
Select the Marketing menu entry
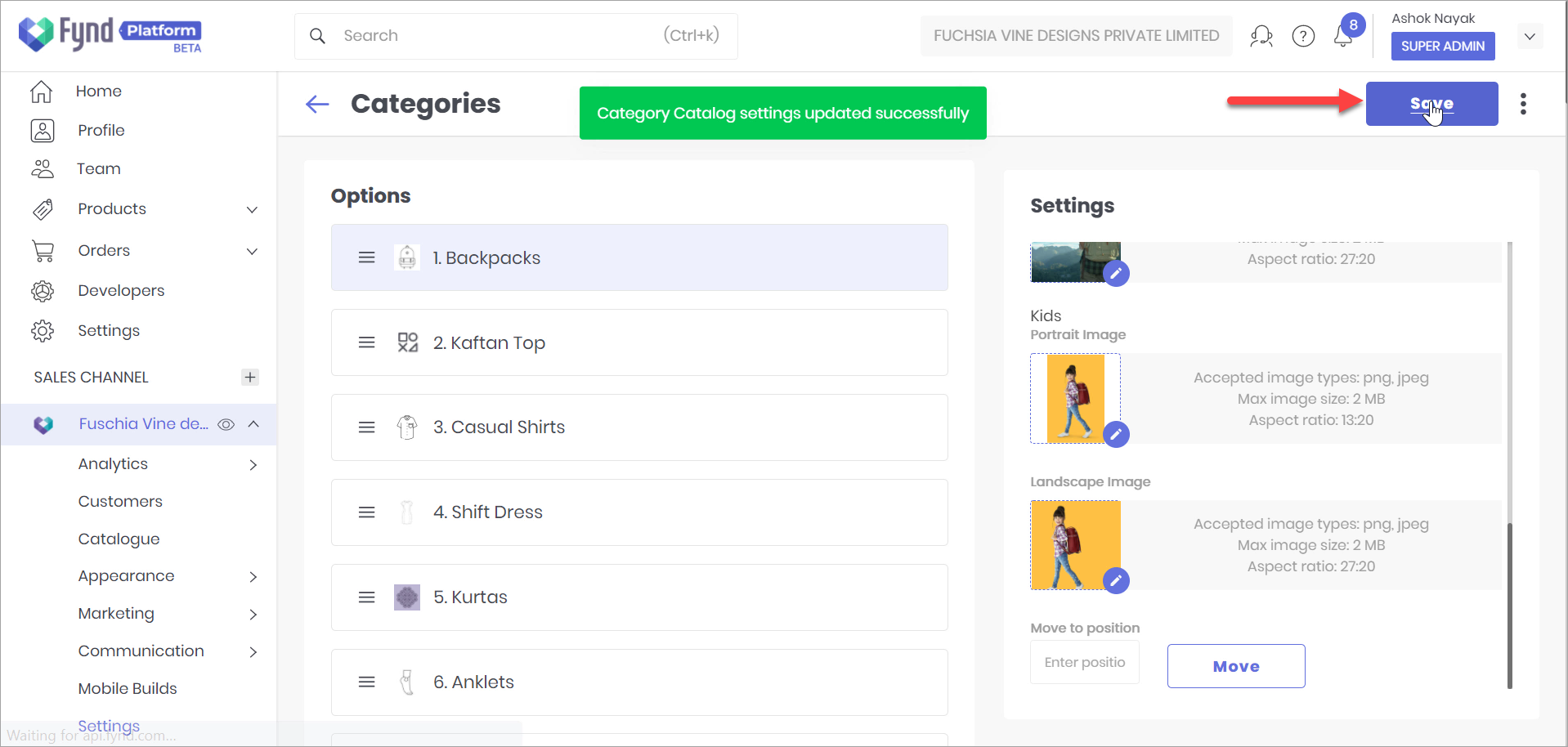click(x=116, y=613)
